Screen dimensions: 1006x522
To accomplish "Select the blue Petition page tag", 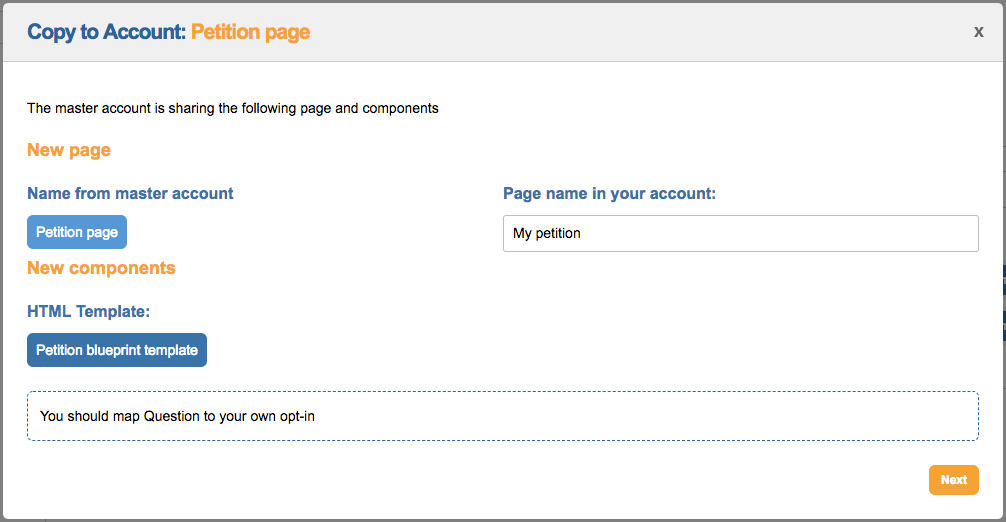I will pyautogui.click(x=77, y=232).
